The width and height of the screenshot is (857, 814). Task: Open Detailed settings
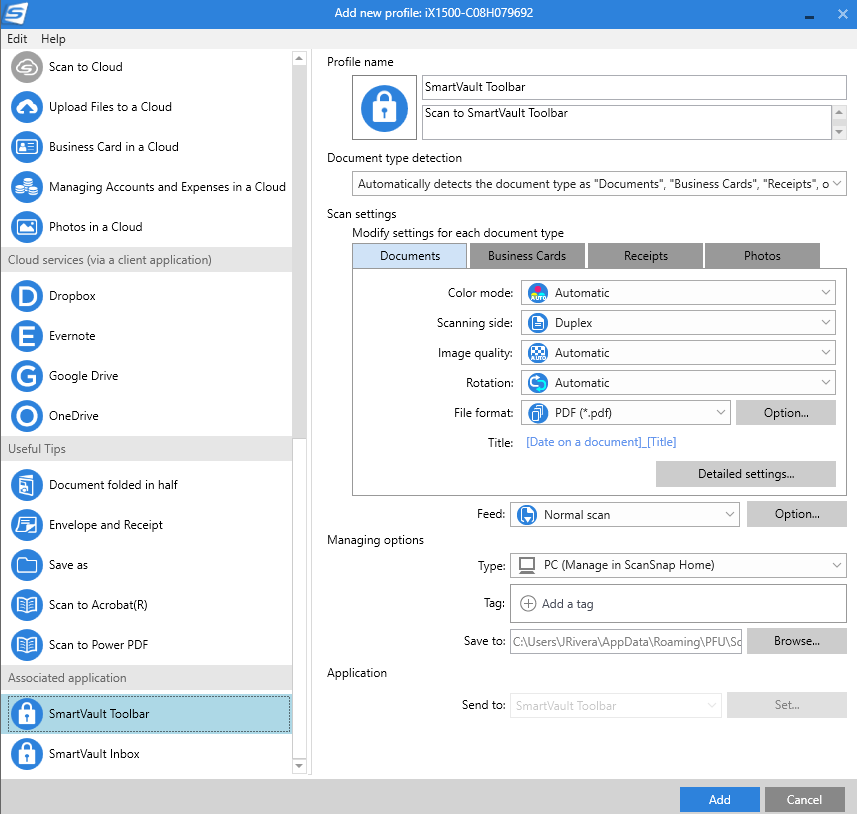click(x=746, y=474)
